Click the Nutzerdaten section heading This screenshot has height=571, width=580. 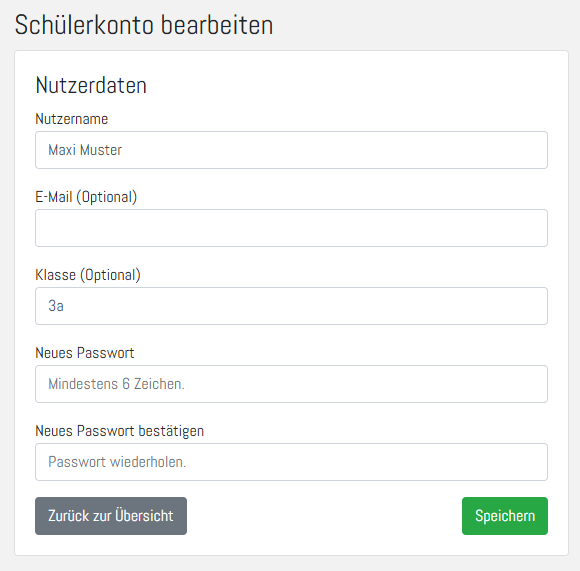[x=91, y=85]
